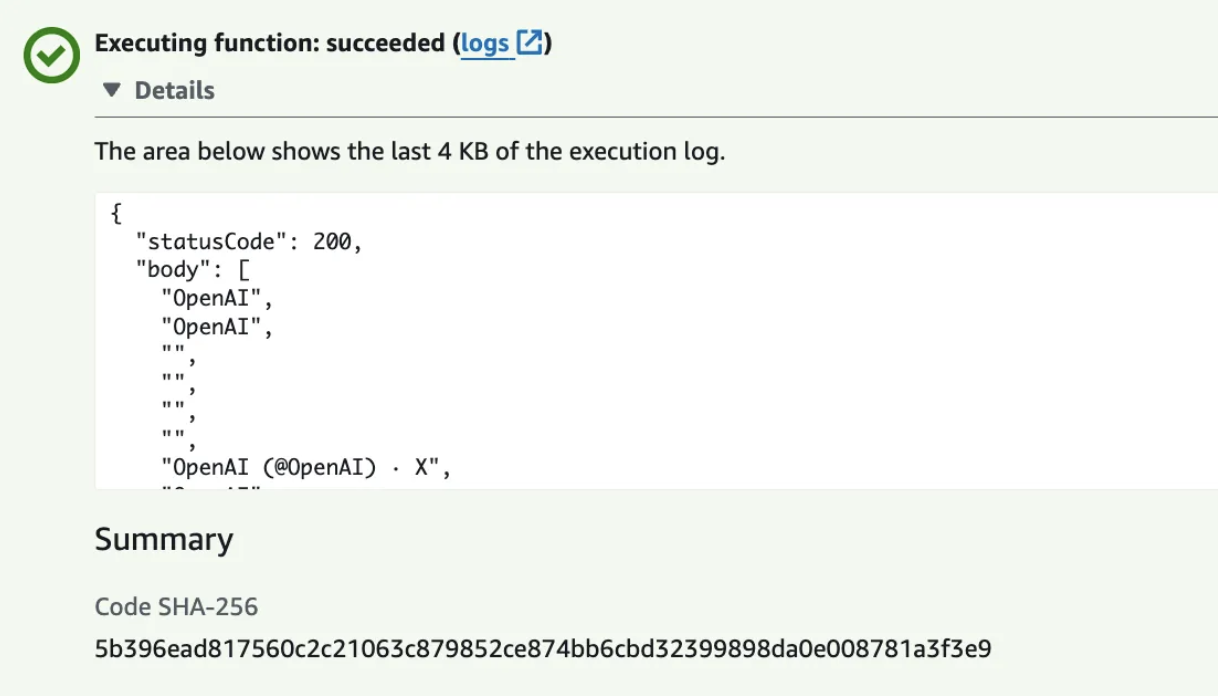Open the logs link
1218x696 pixels.
485,44
